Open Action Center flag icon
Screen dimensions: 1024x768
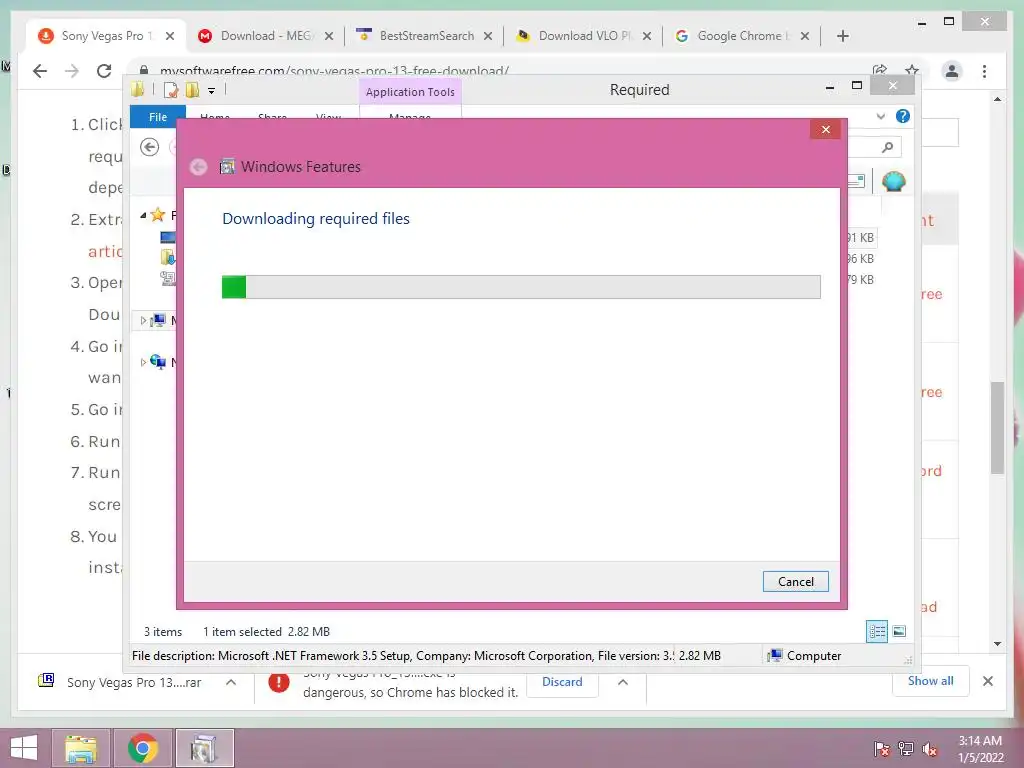[881, 749]
